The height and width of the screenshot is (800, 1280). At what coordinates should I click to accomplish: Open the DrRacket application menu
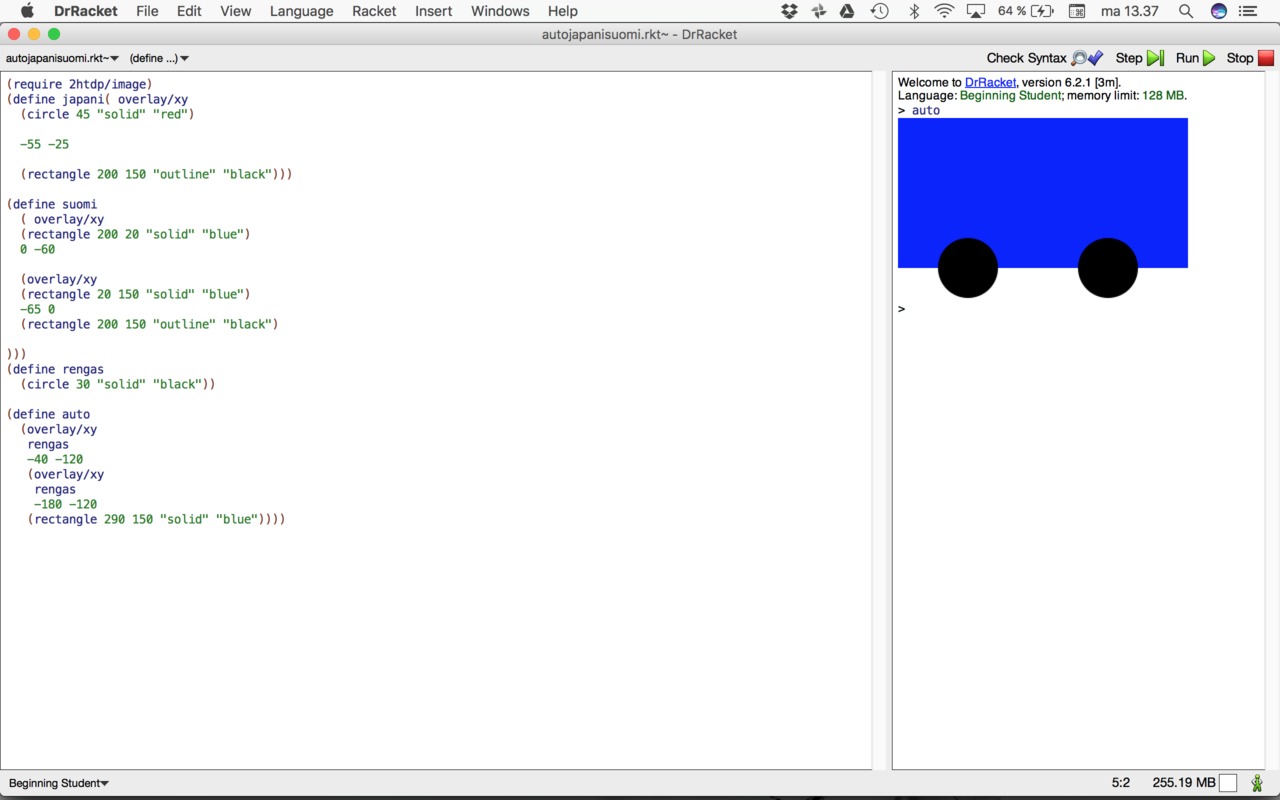pos(85,11)
